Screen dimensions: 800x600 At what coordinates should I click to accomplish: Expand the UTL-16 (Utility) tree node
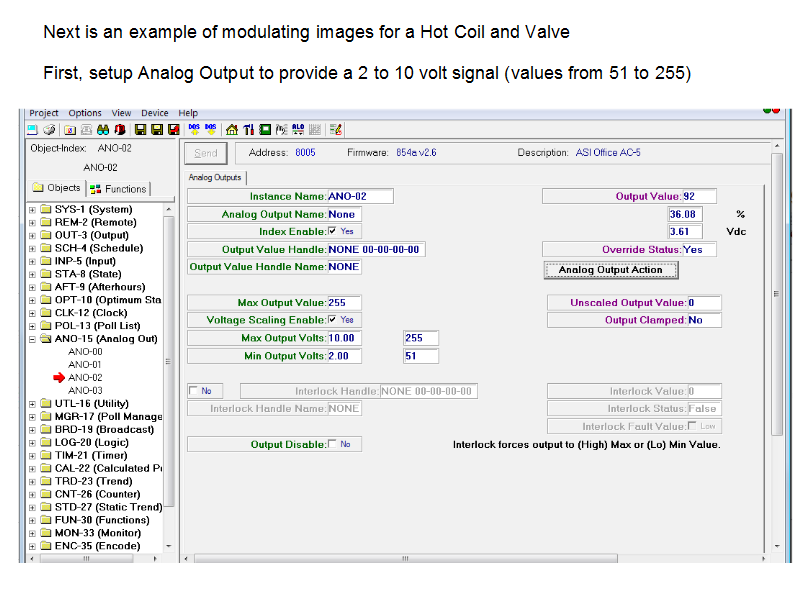[x=32, y=404]
